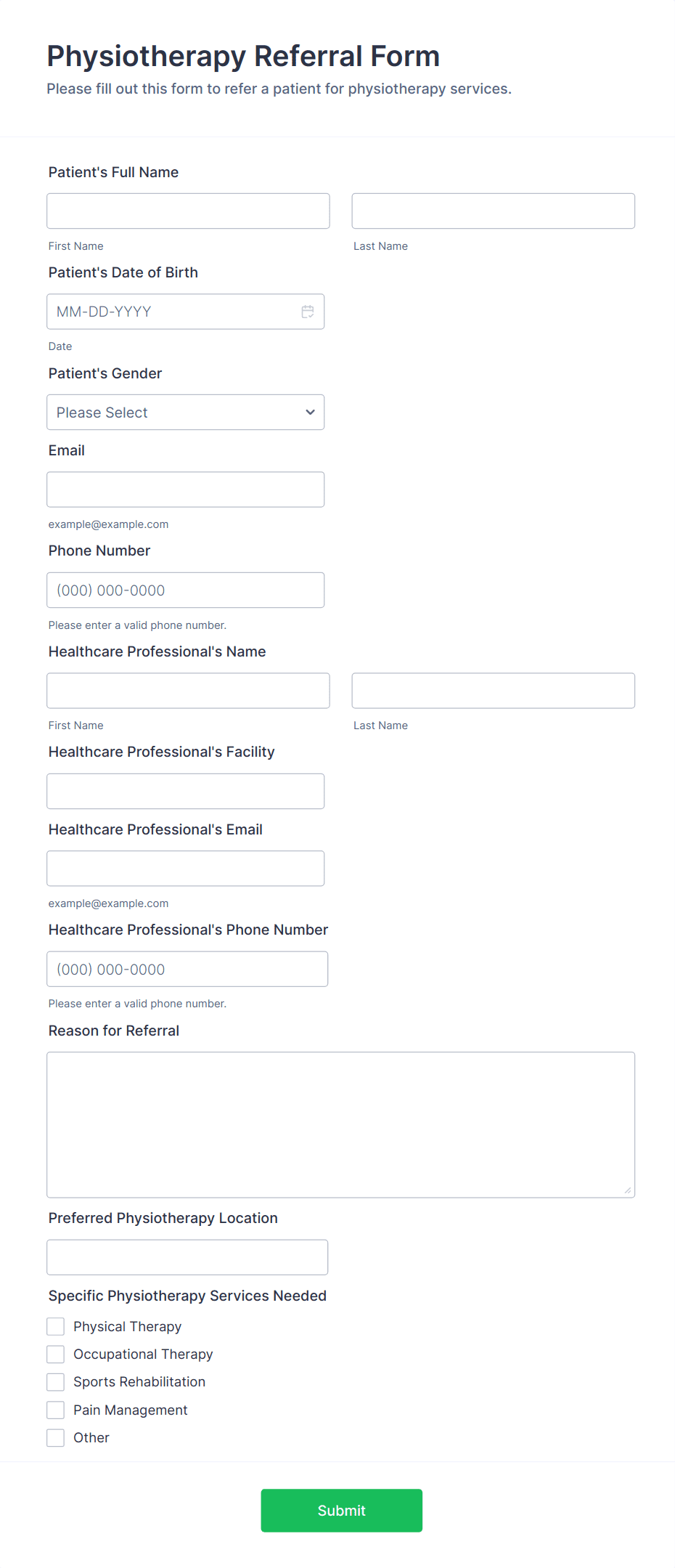The image size is (675, 1568).
Task: Click the patient's First Name field
Action: coord(188,211)
